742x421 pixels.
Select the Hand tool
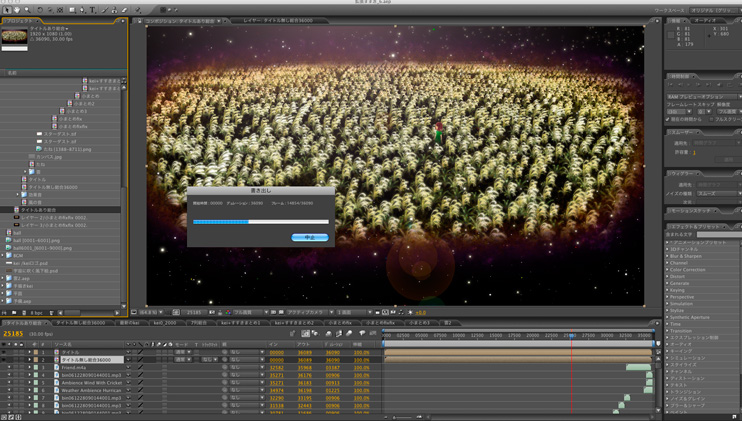[18, 10]
